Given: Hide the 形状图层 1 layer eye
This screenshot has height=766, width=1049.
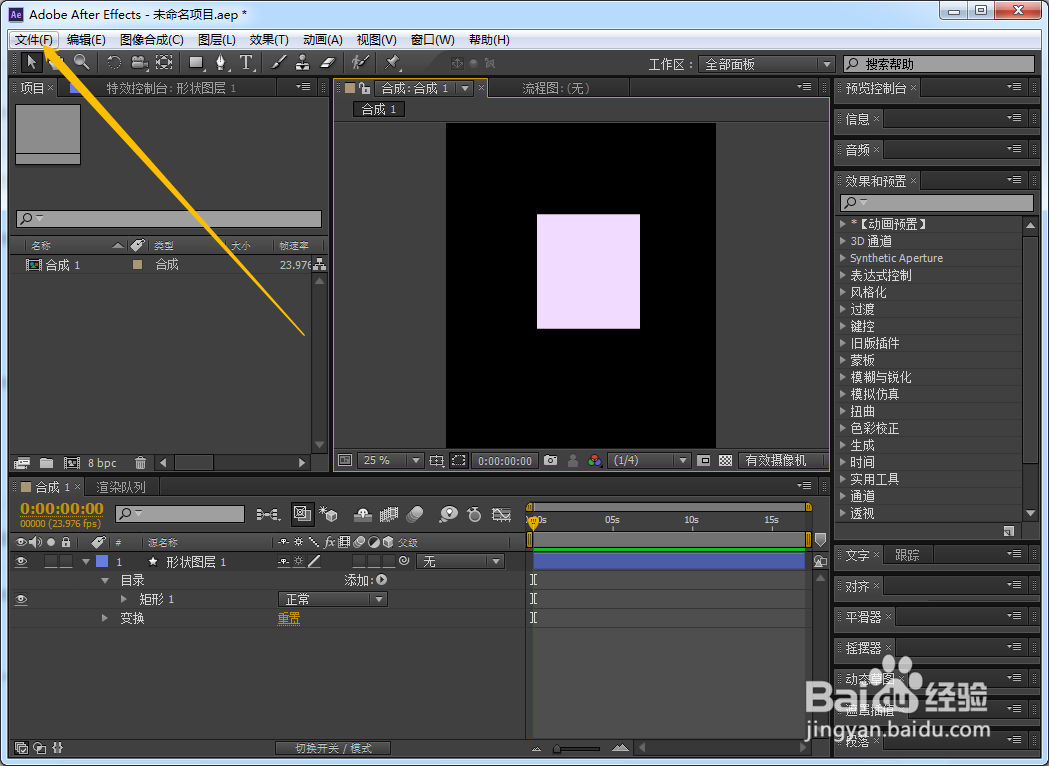Looking at the screenshot, I should click(x=21, y=561).
